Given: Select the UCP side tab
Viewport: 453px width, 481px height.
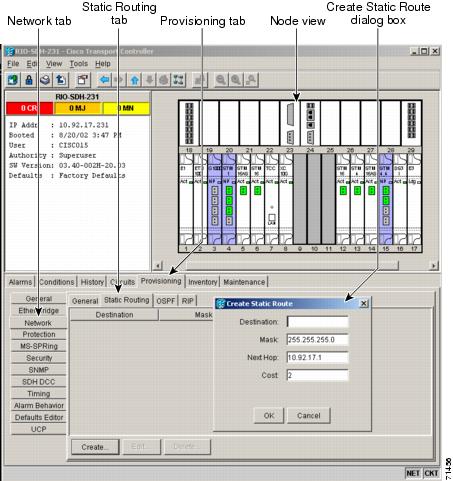Looking at the screenshot, I should 39,429.
